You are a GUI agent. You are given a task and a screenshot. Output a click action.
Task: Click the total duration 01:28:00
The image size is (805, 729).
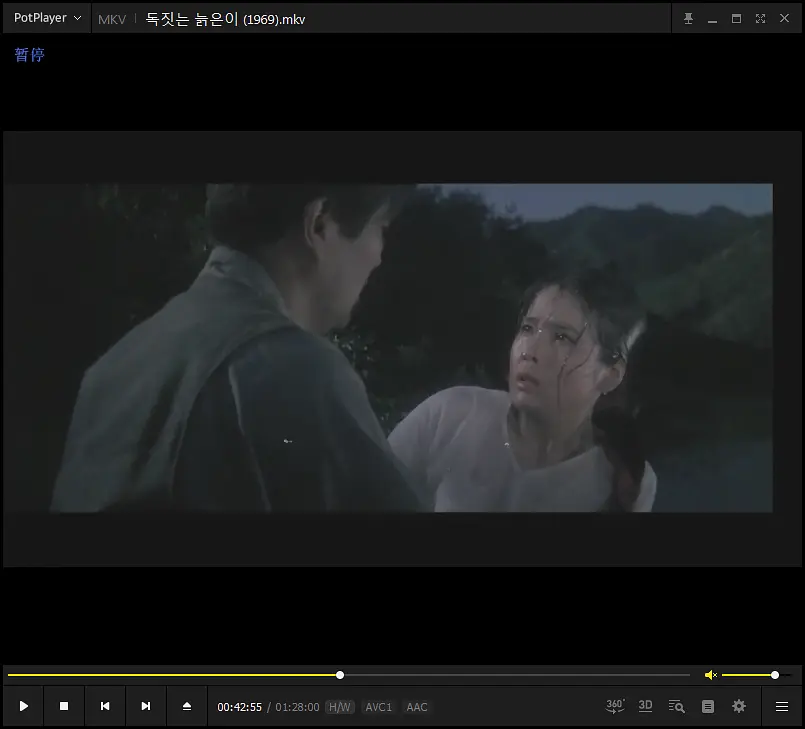point(297,707)
